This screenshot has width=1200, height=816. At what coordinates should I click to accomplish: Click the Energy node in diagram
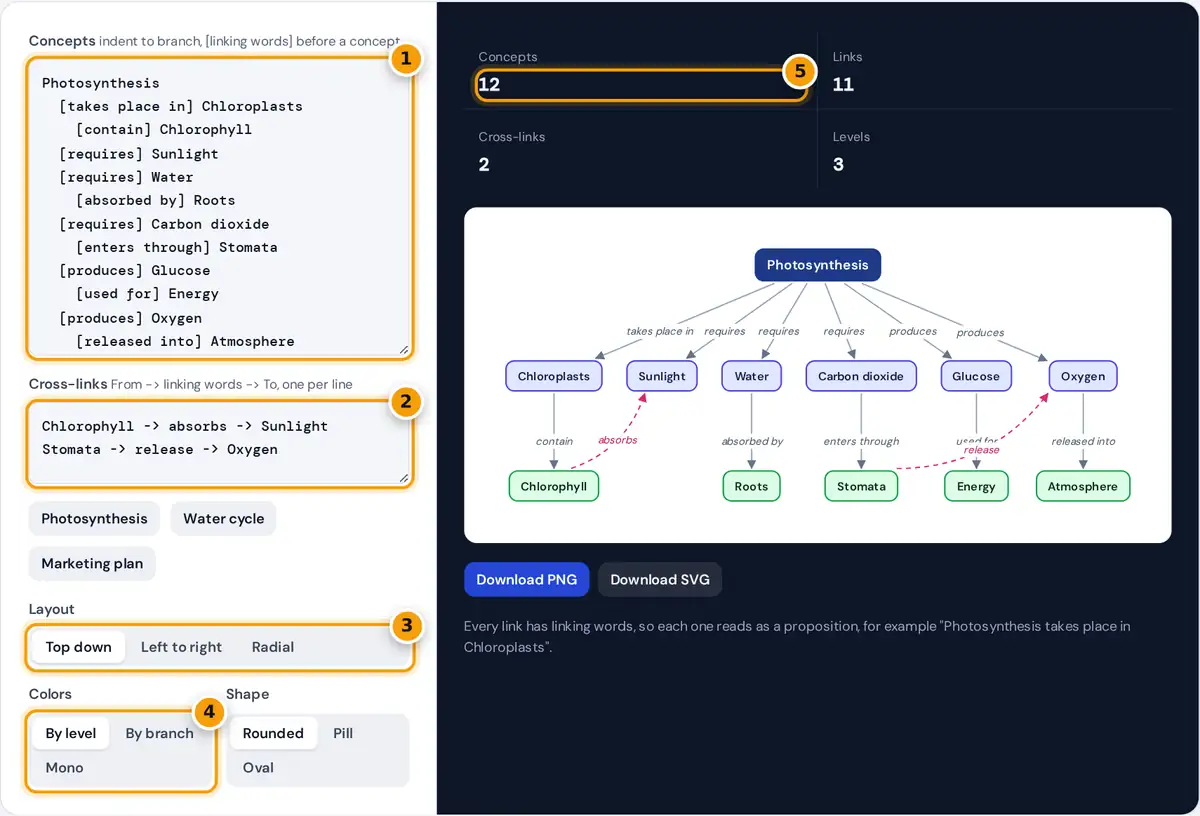pos(976,486)
